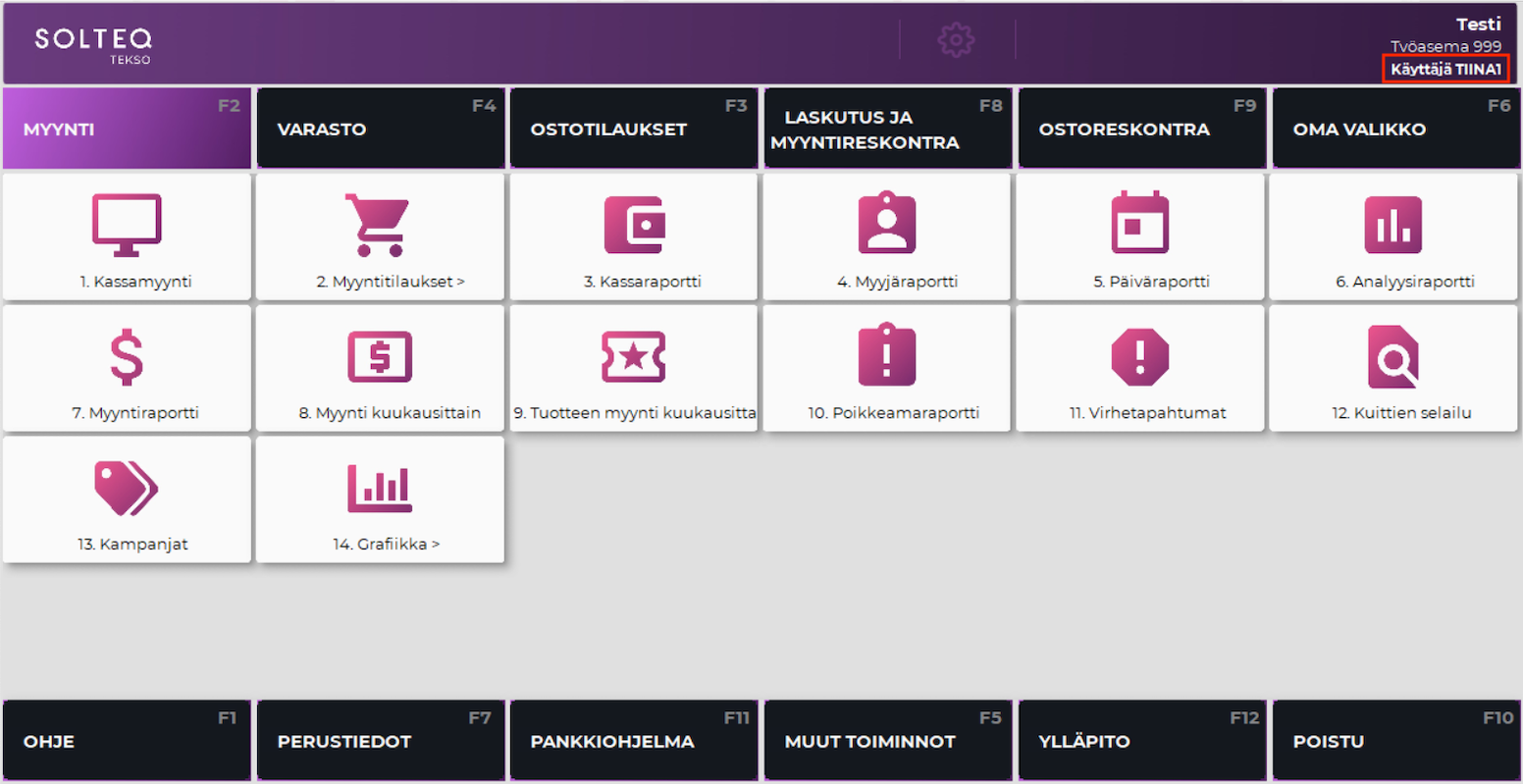The height and width of the screenshot is (784, 1523).
Task: Click the Myyntiraportti dollar sign icon
Action: (x=127, y=356)
